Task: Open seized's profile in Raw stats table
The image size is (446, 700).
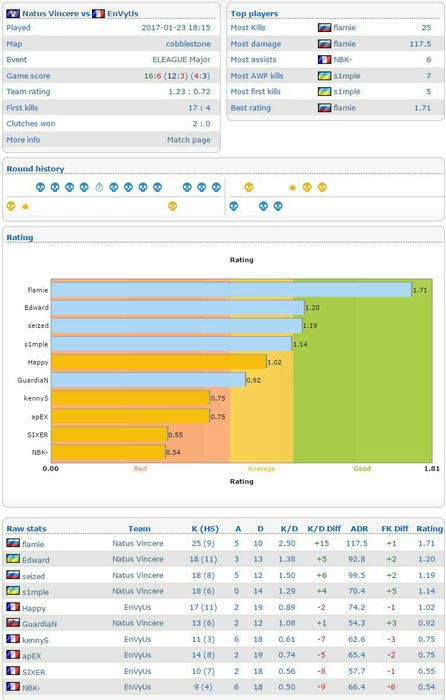Action: [x=33, y=576]
